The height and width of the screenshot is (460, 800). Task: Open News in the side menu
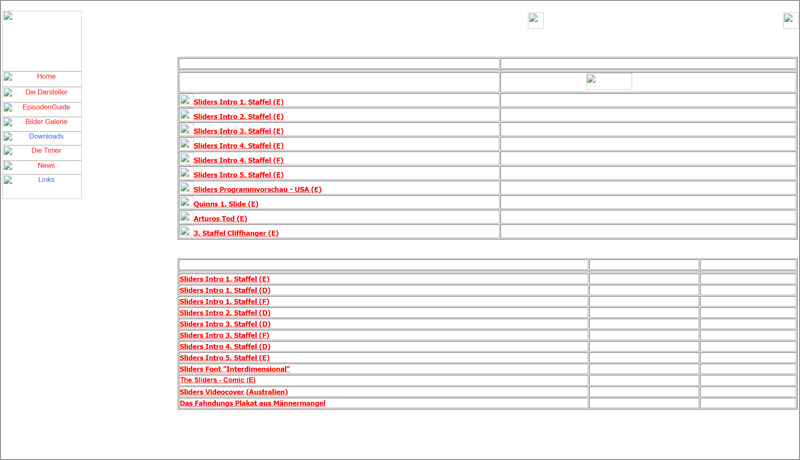46,165
